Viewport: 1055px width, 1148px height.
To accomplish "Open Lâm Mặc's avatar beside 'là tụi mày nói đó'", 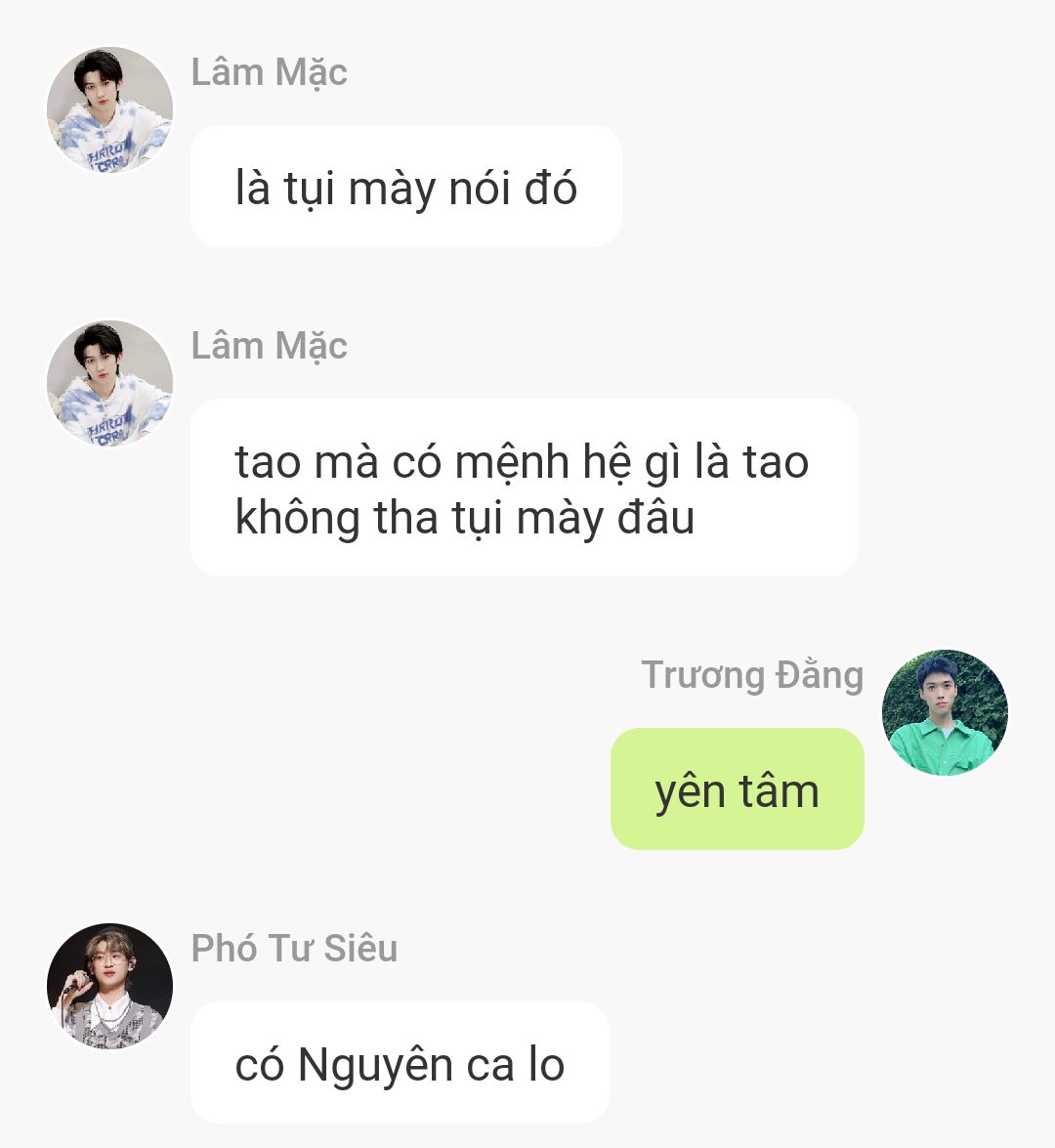I will [x=109, y=109].
